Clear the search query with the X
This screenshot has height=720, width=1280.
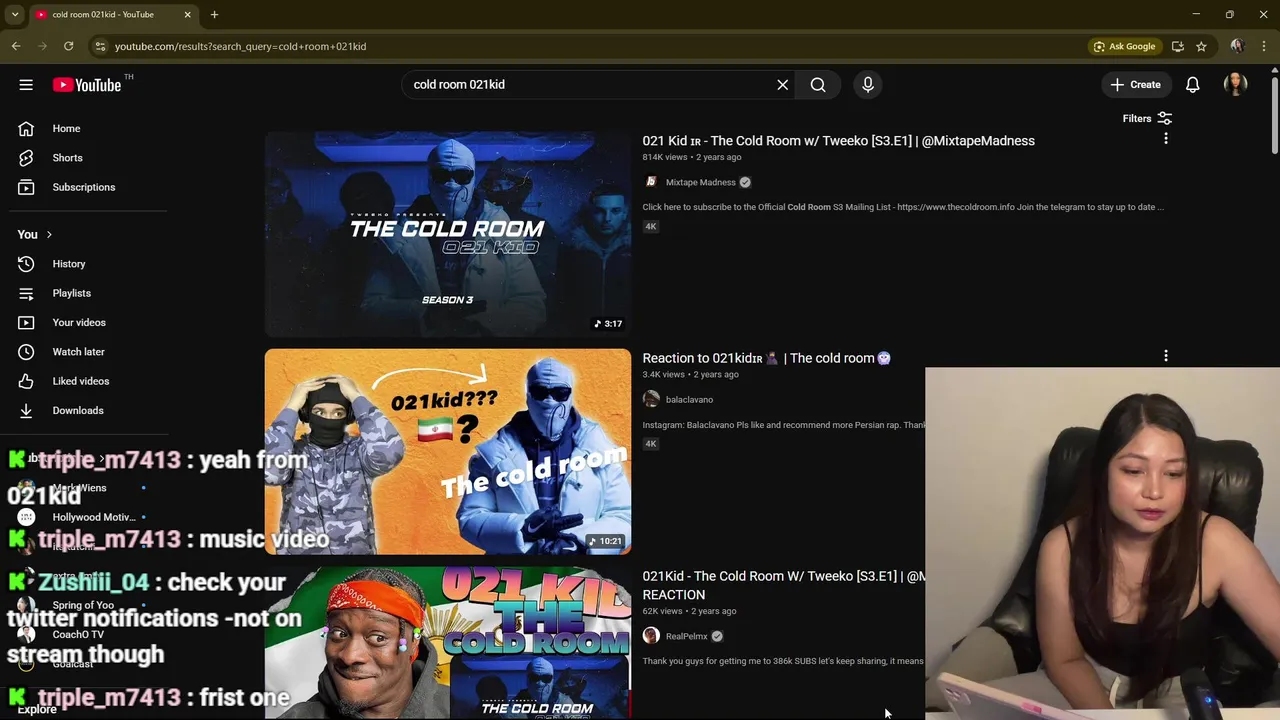(x=783, y=85)
